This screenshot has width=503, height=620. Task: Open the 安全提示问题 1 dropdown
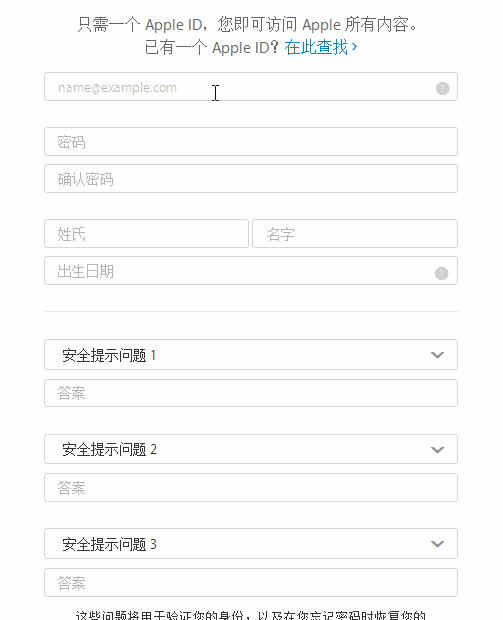point(251,355)
